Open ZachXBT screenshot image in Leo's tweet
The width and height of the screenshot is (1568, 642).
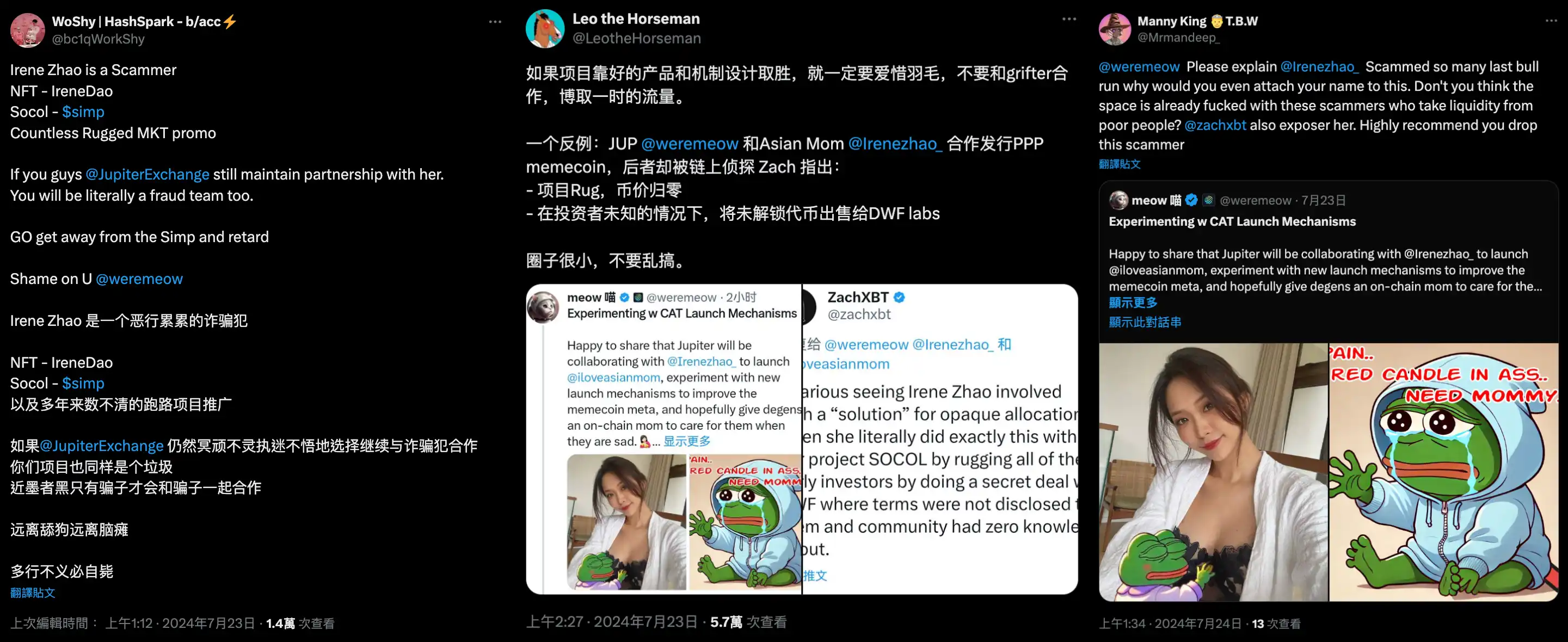point(940,439)
